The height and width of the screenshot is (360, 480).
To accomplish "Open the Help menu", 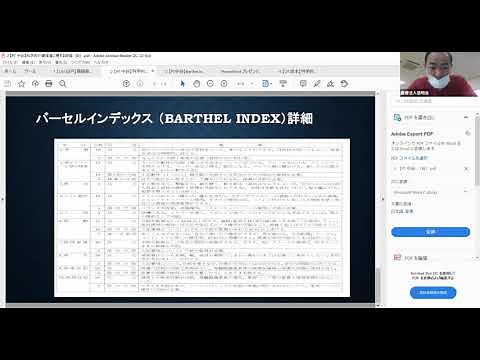I will 101,62.
